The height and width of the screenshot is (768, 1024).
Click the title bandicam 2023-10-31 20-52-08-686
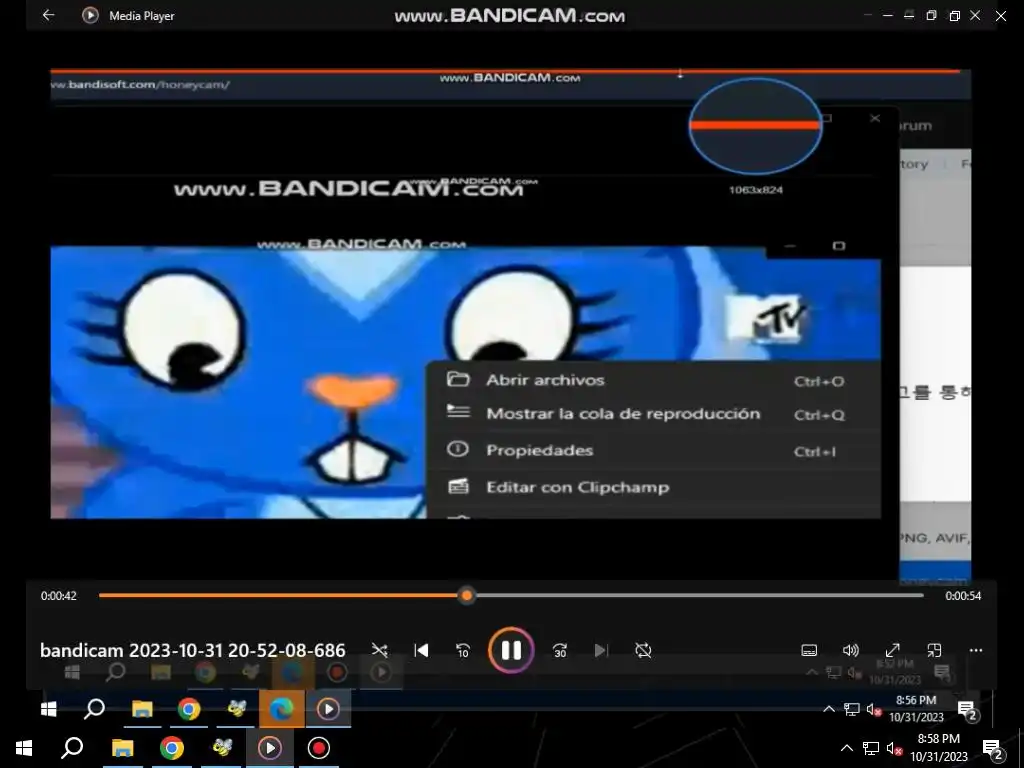(193, 650)
